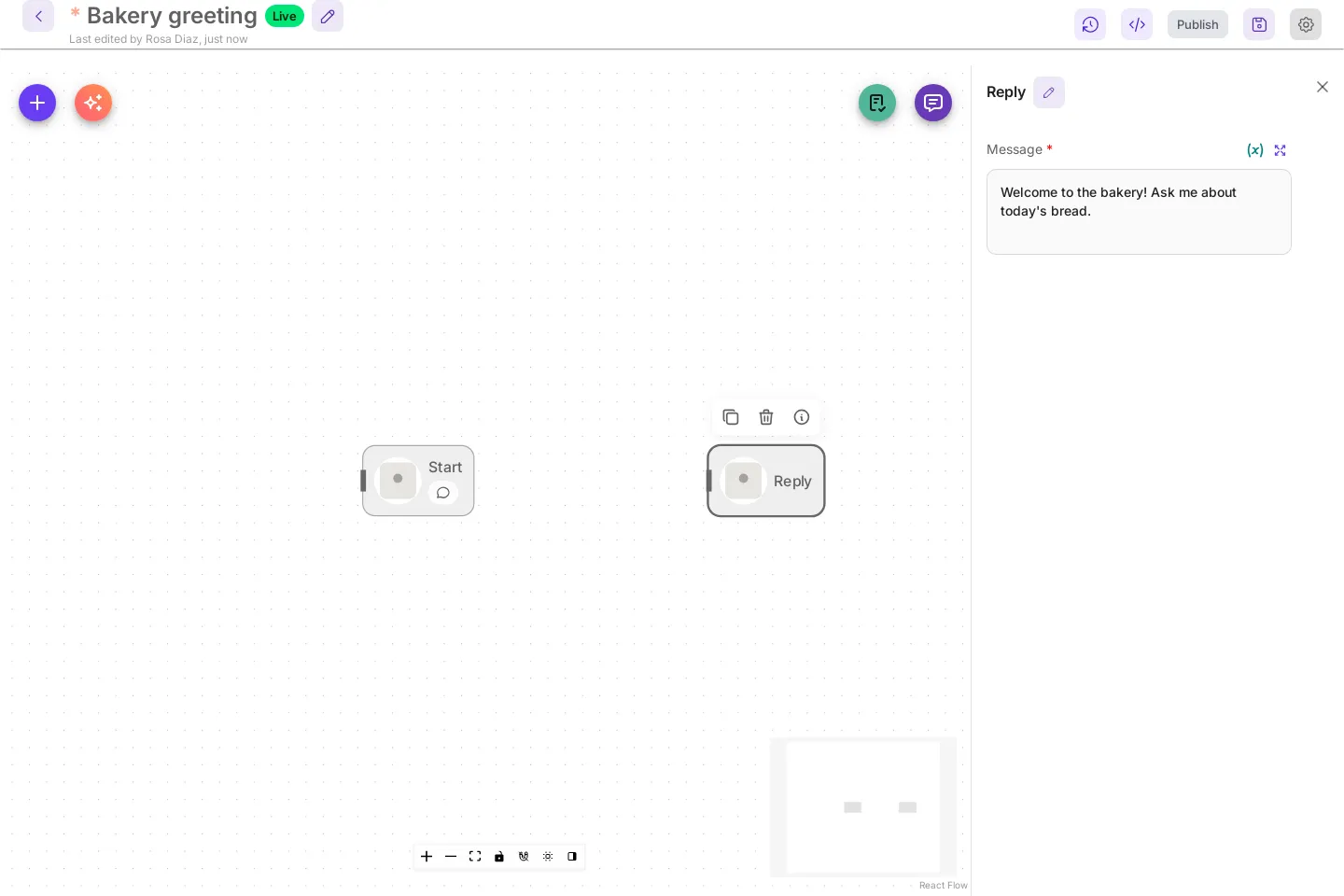
Task: Open the code view
Action: tap(1137, 24)
